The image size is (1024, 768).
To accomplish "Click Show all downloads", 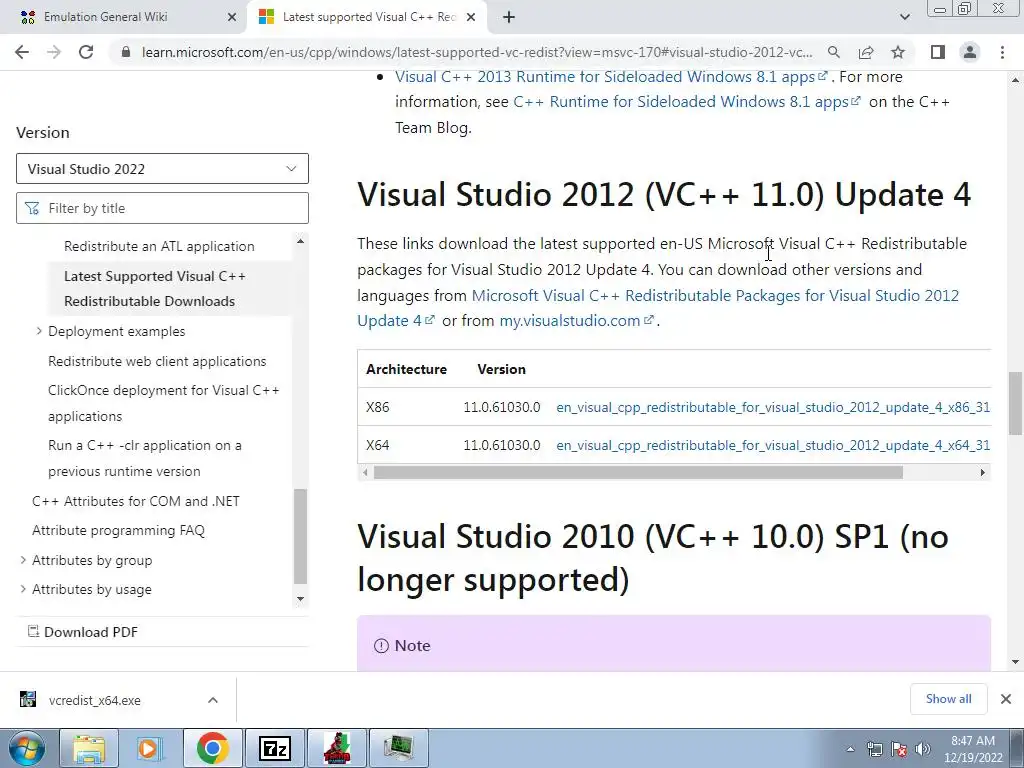I will coord(948,699).
